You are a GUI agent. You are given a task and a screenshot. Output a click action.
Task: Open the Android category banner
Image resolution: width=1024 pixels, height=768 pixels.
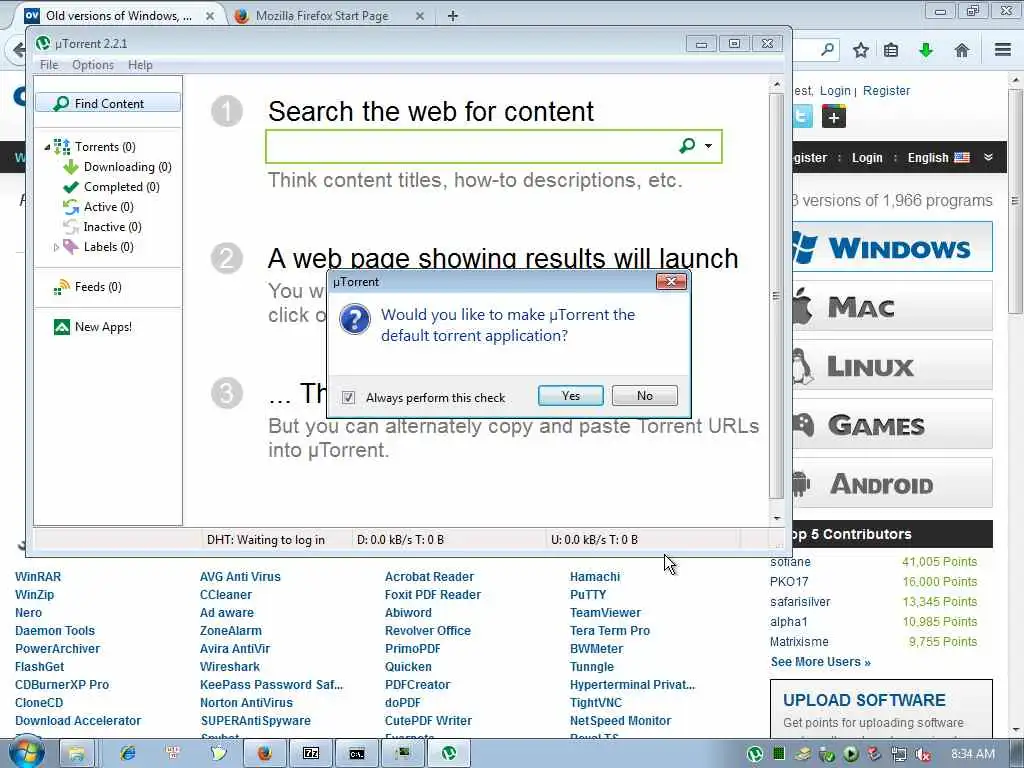click(x=892, y=483)
